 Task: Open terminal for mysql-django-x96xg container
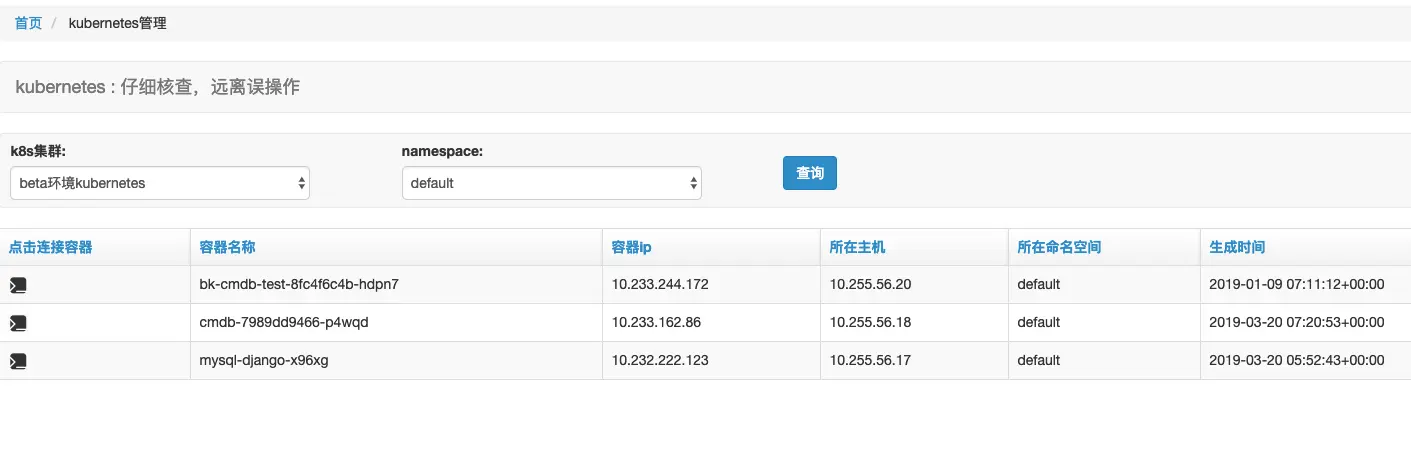click(x=18, y=361)
